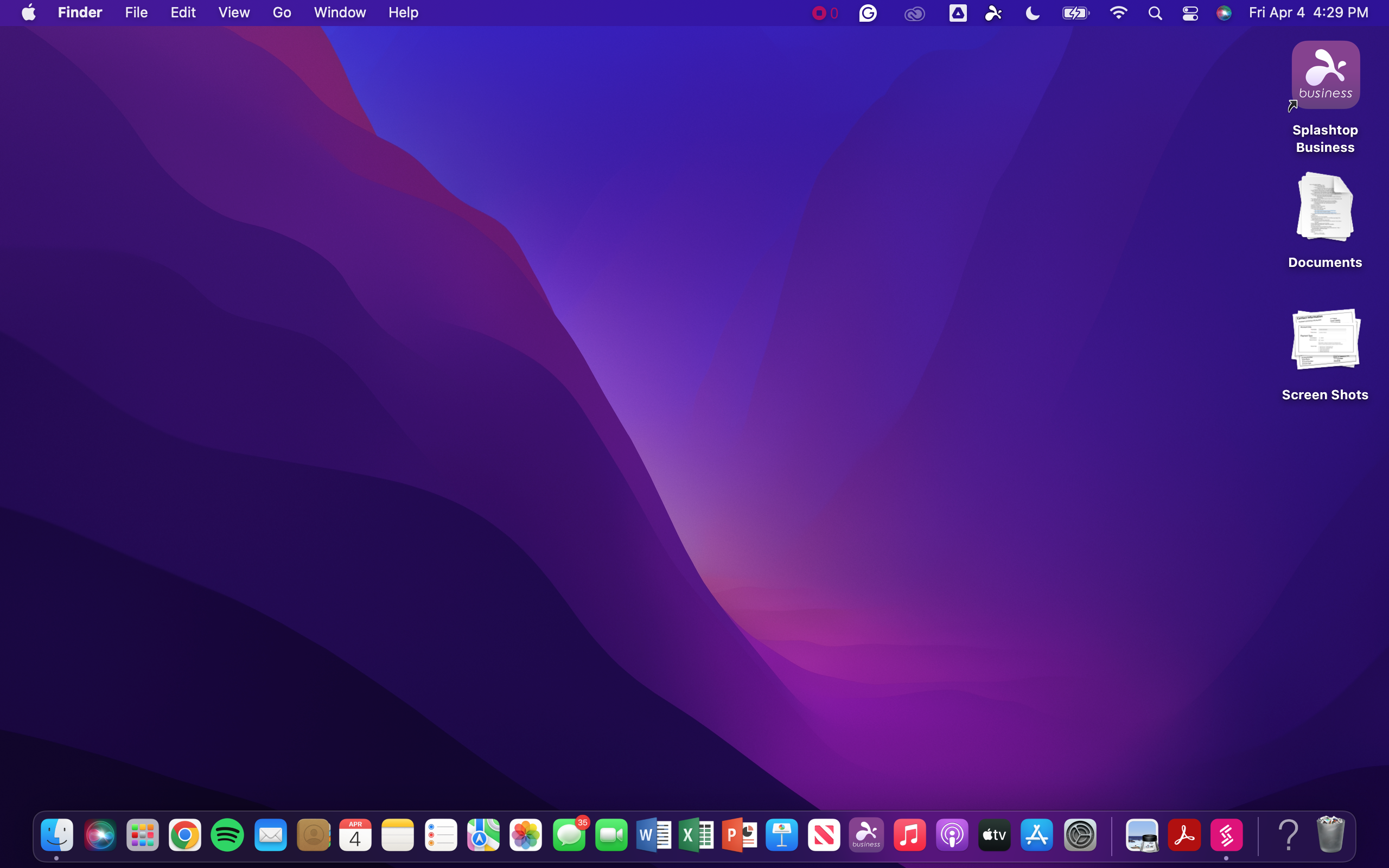The width and height of the screenshot is (1389, 868).
Task: Open Microsoft Excel from dock
Action: [x=696, y=835]
